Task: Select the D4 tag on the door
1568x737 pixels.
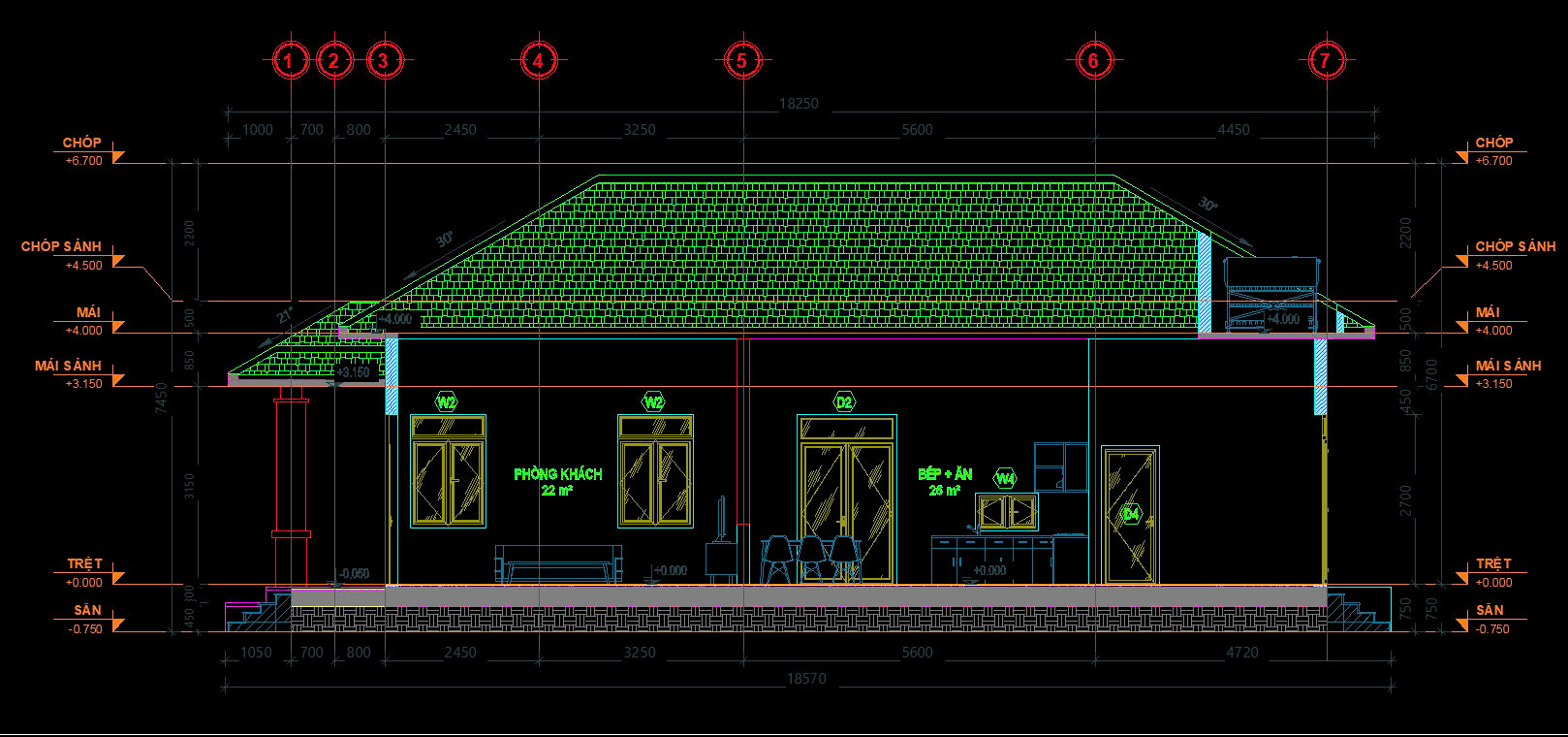Action: [1131, 515]
